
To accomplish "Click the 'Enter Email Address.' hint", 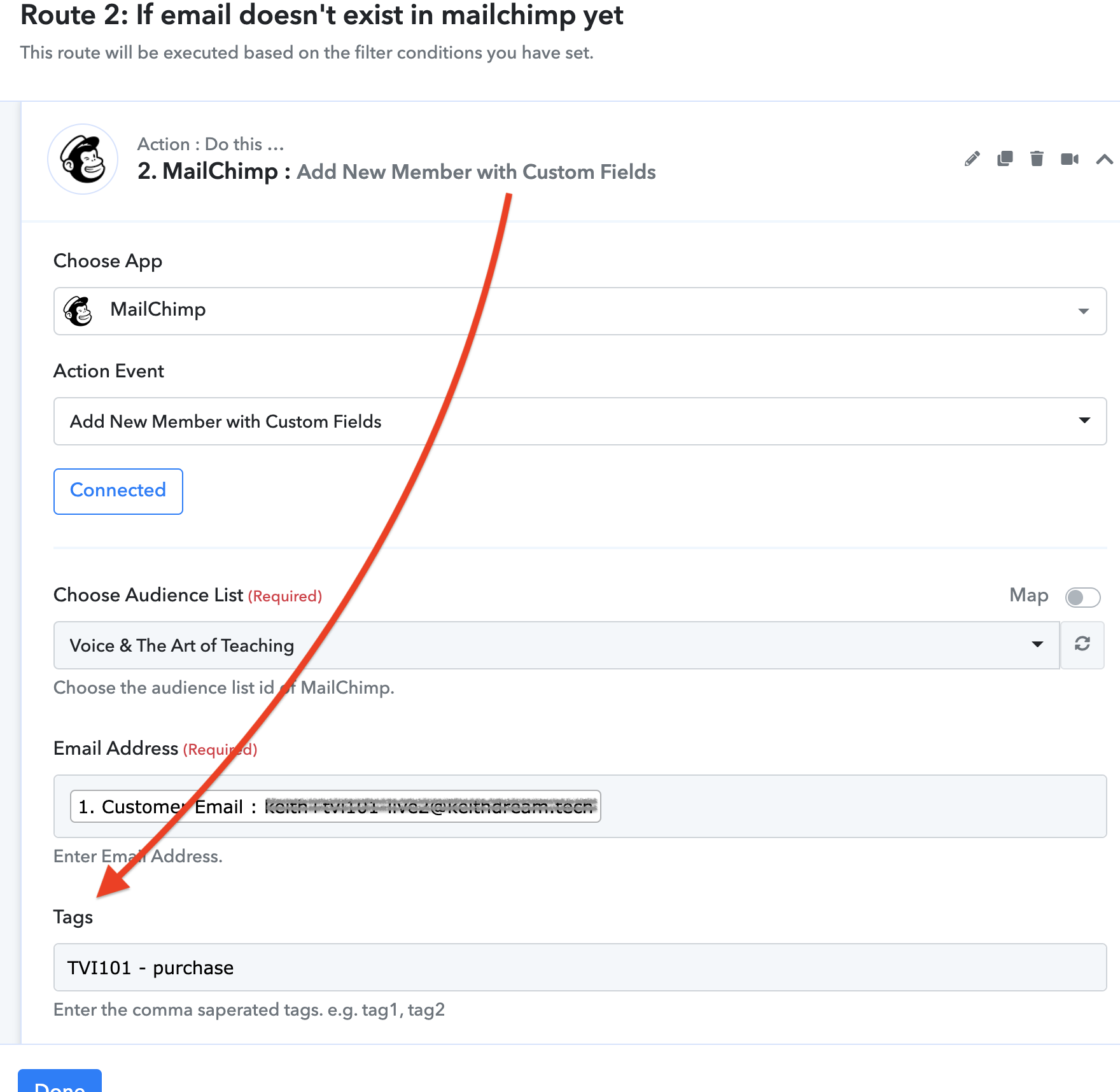I will point(138,857).
